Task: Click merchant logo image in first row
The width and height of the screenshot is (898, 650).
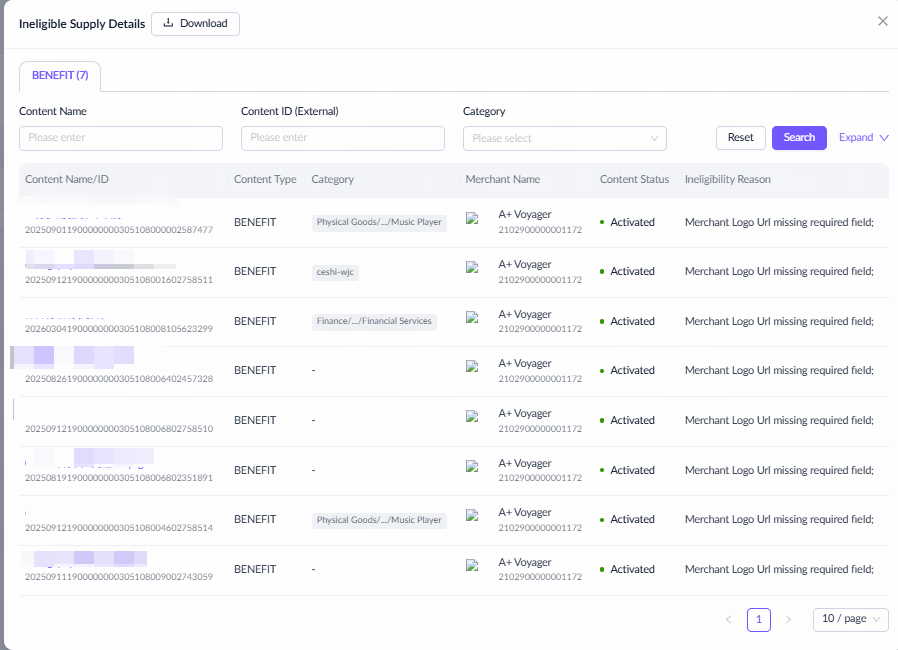Action: point(472,218)
